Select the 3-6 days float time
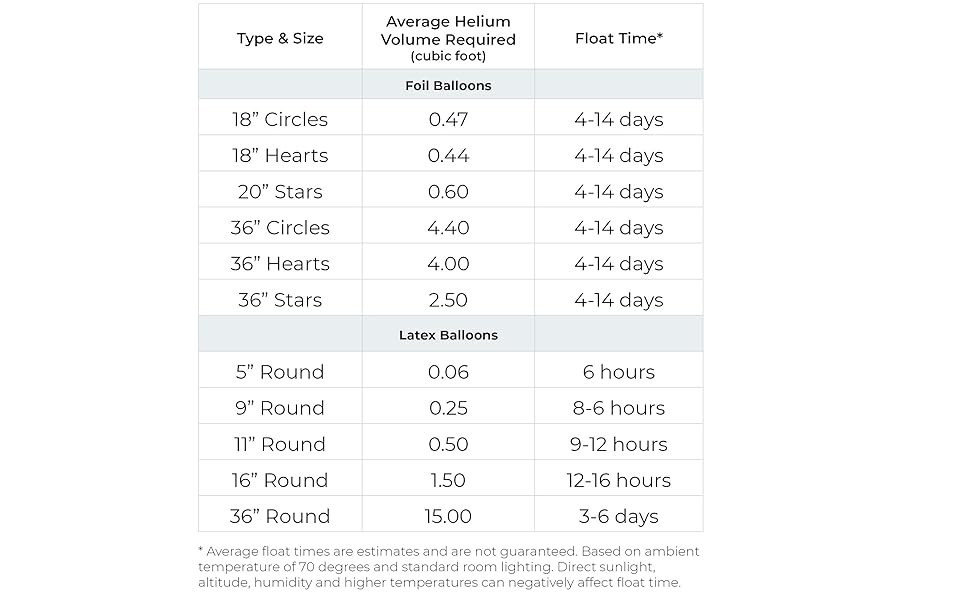Image resolution: width=970 pixels, height=600 pixels. 619,516
